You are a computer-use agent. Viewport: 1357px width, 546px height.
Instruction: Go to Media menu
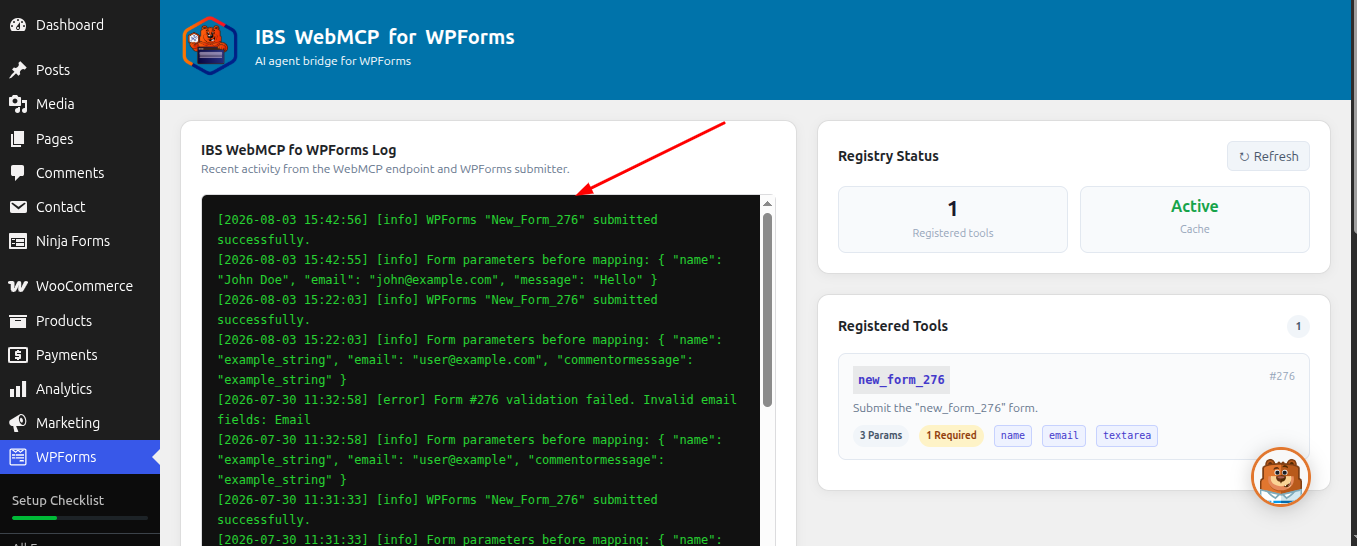pyautogui.click(x=80, y=104)
